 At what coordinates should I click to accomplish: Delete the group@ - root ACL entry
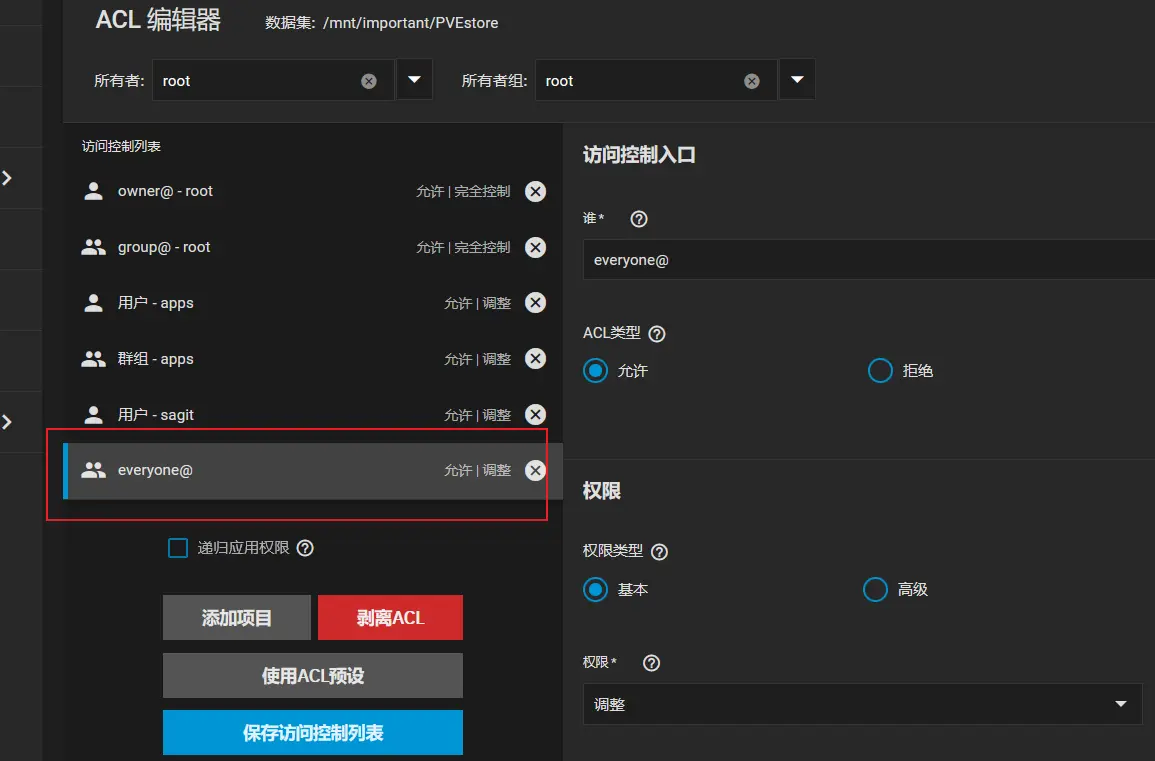pyautogui.click(x=536, y=248)
